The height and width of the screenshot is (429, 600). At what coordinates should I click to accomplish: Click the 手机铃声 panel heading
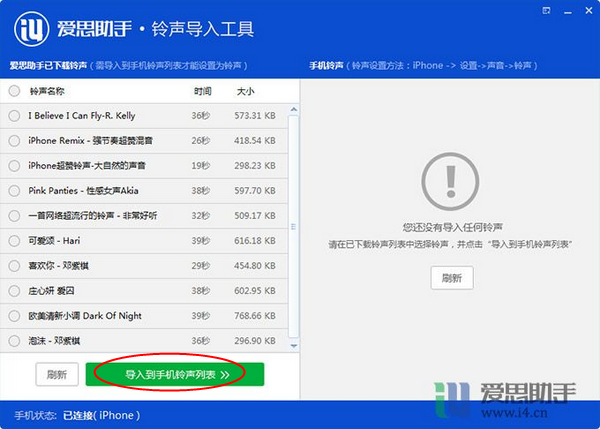(x=326, y=65)
